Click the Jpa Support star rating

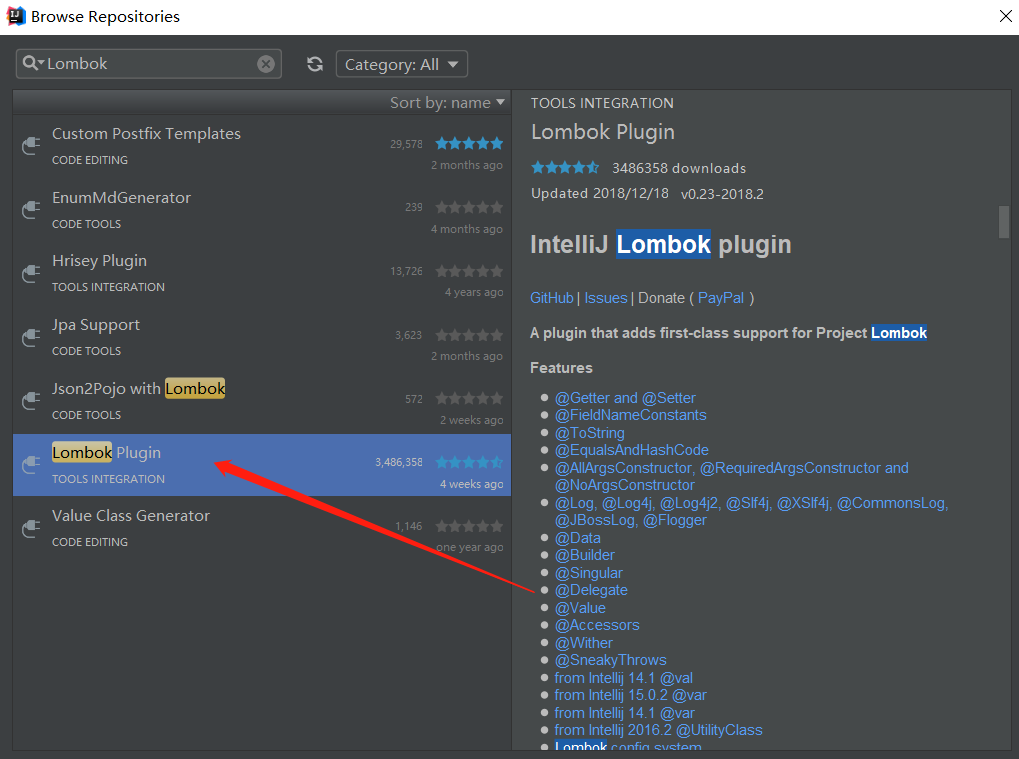coord(469,335)
